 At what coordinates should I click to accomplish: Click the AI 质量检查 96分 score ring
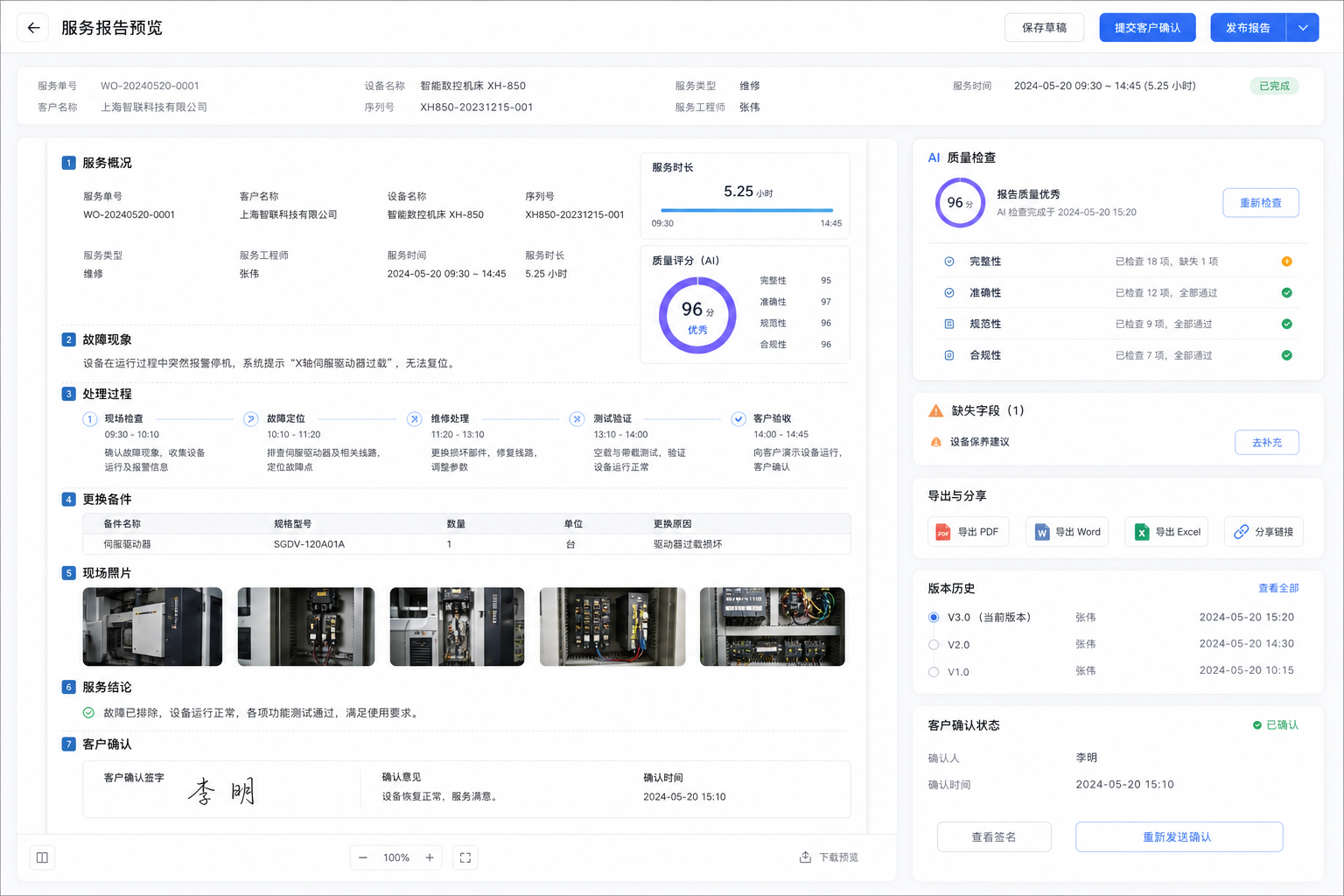(x=960, y=203)
